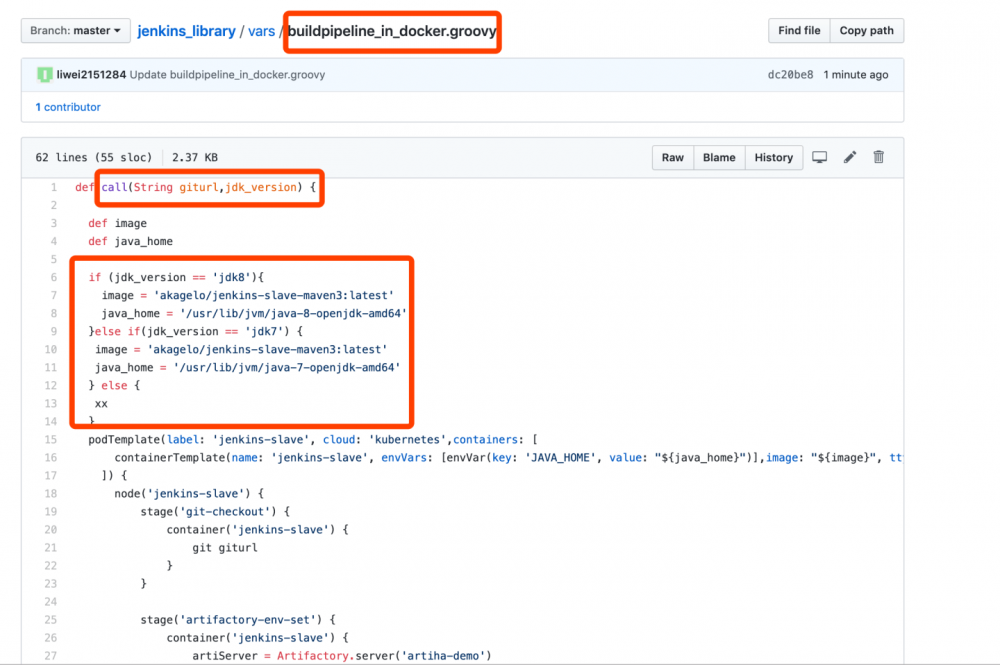Click the Copy path button

pos(866,31)
